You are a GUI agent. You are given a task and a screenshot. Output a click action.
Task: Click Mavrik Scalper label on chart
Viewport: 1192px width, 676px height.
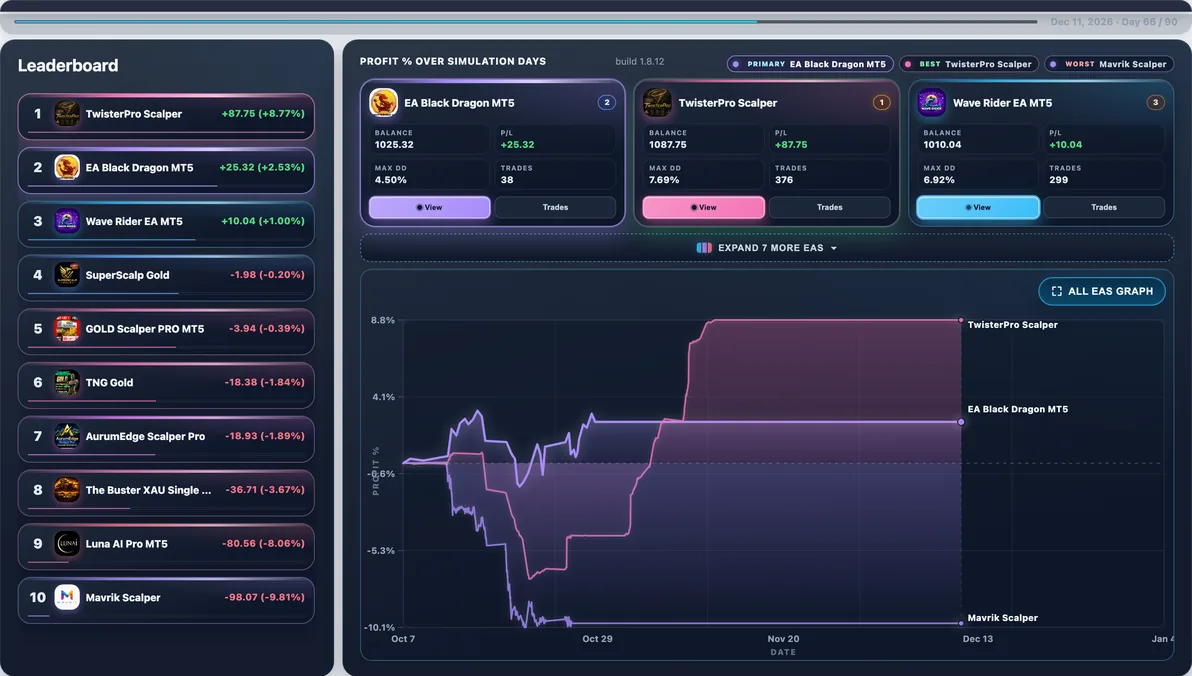click(1003, 618)
